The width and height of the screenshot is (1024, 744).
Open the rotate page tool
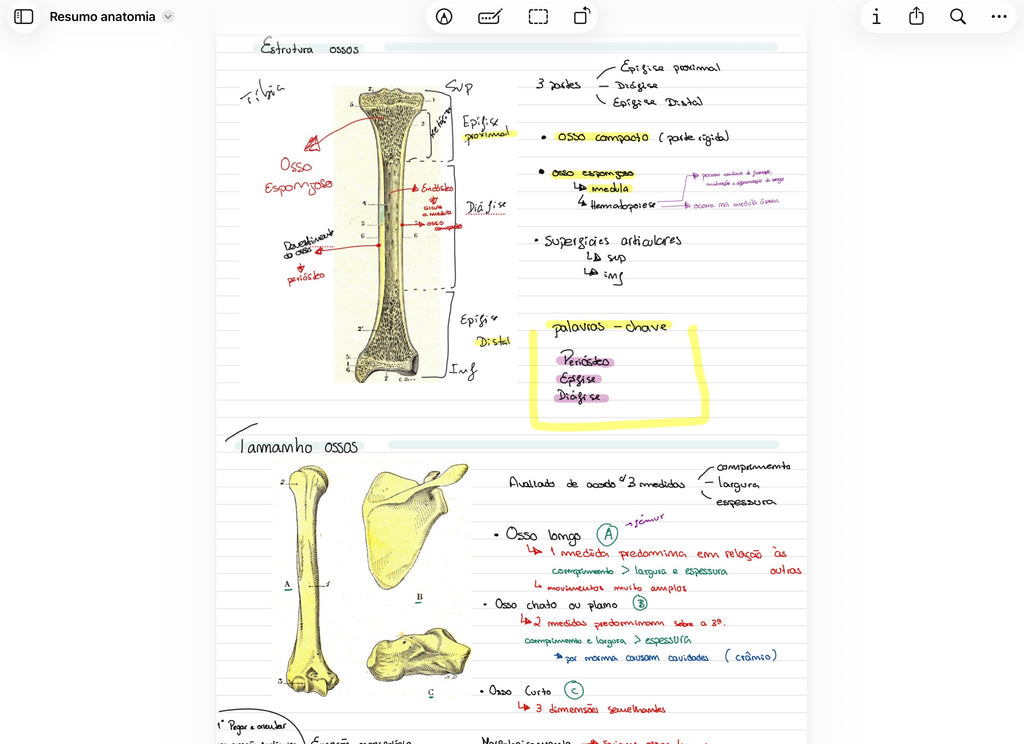(582, 16)
